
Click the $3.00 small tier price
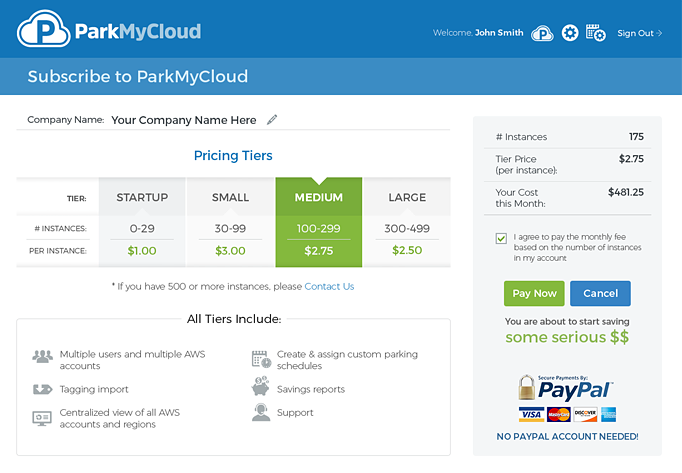click(x=230, y=251)
